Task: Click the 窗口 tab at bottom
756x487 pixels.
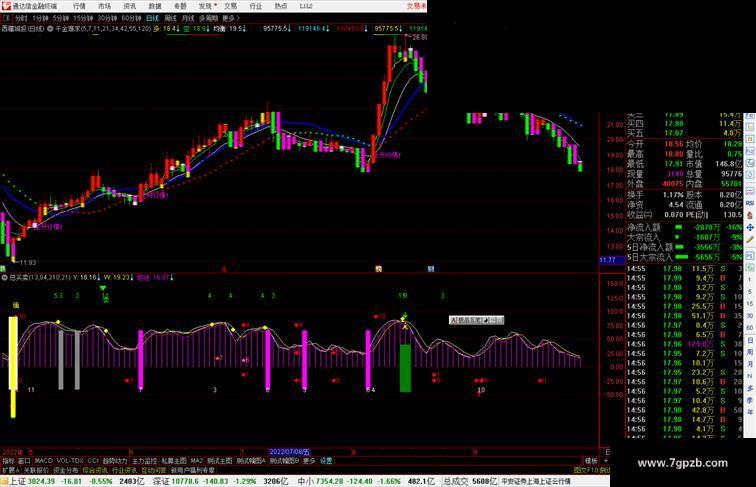Action: coord(24,461)
